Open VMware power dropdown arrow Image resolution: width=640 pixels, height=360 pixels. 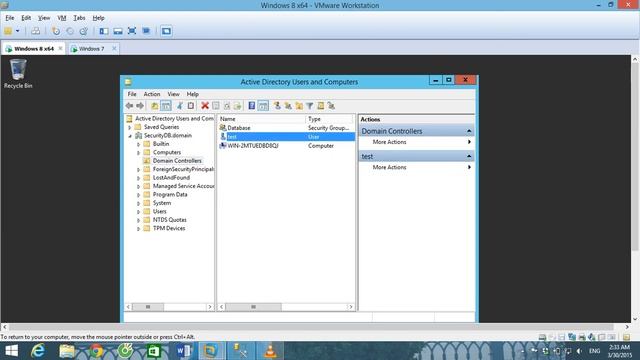pos(18,31)
